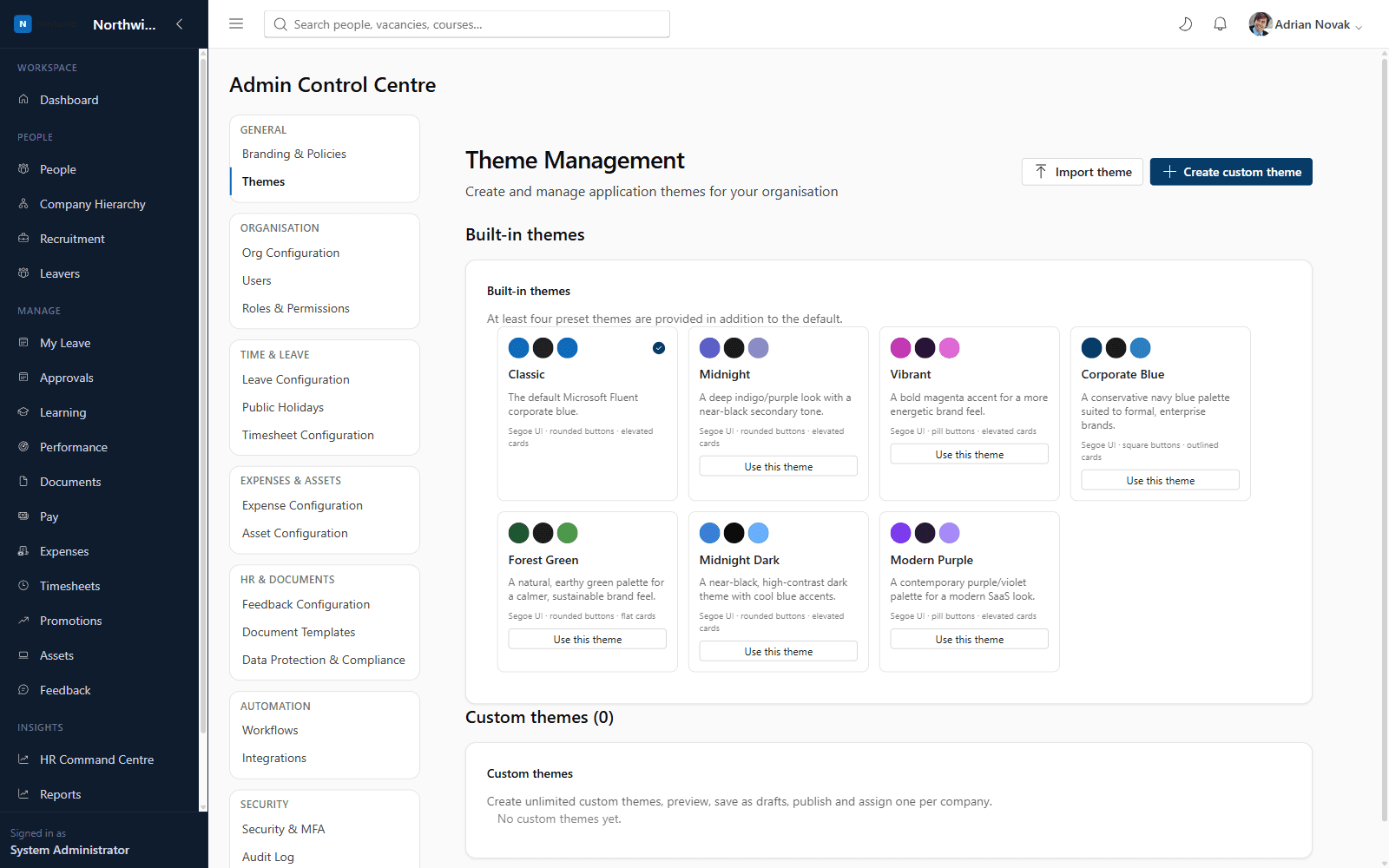Click the Documents file icon
1389x868 pixels.
tap(23, 482)
